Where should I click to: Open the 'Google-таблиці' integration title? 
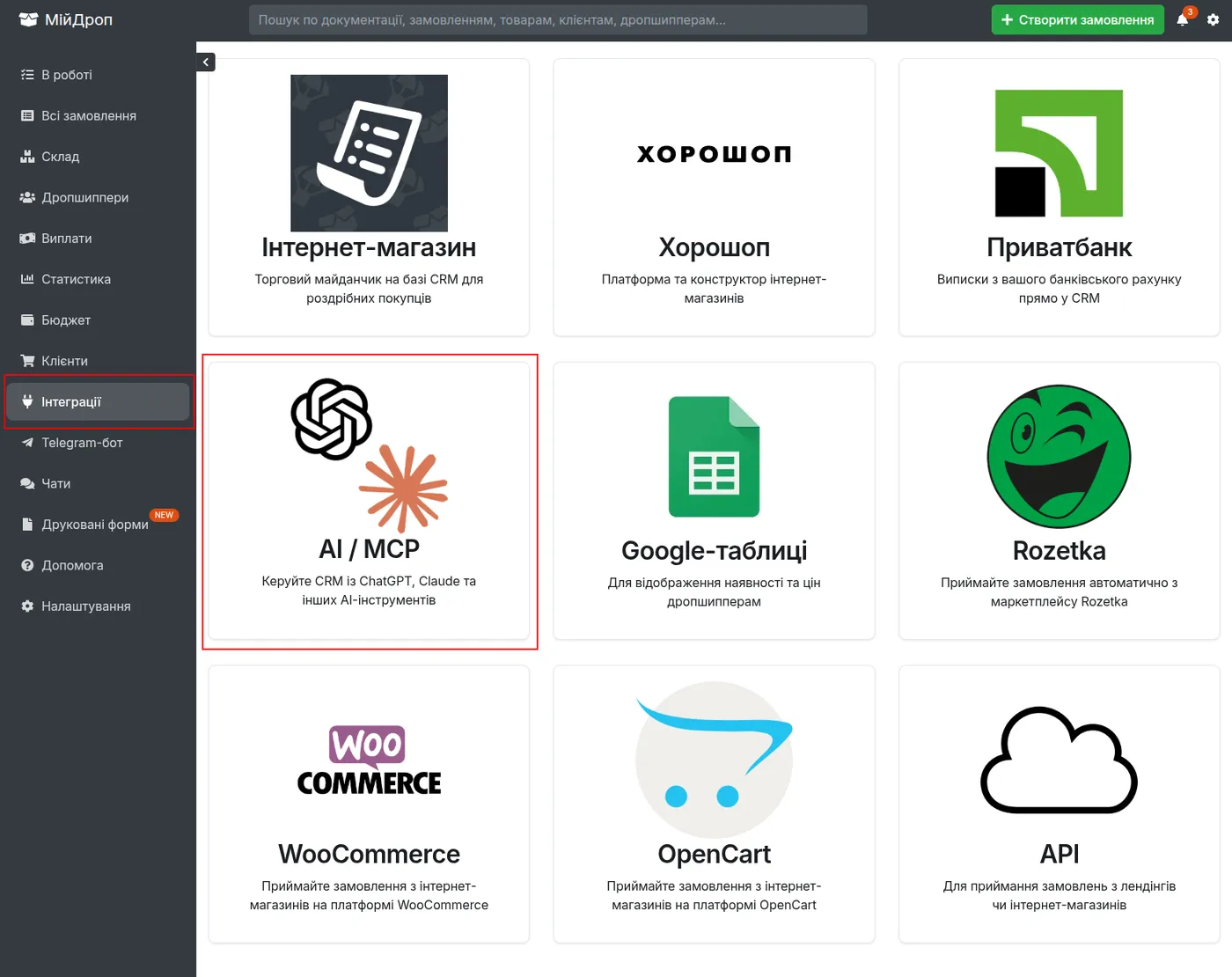pyautogui.click(x=714, y=551)
